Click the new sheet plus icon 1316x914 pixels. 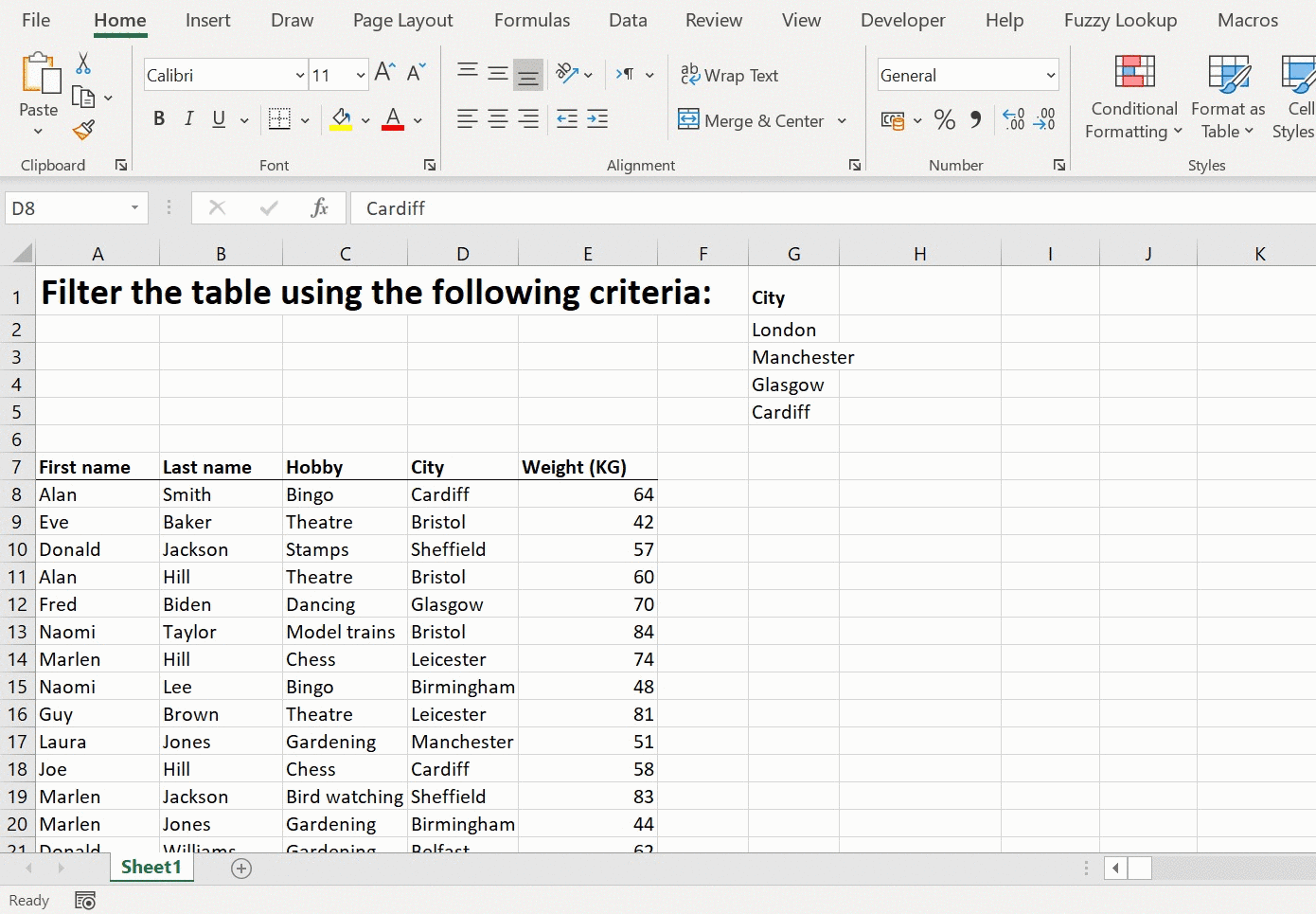tap(241, 869)
